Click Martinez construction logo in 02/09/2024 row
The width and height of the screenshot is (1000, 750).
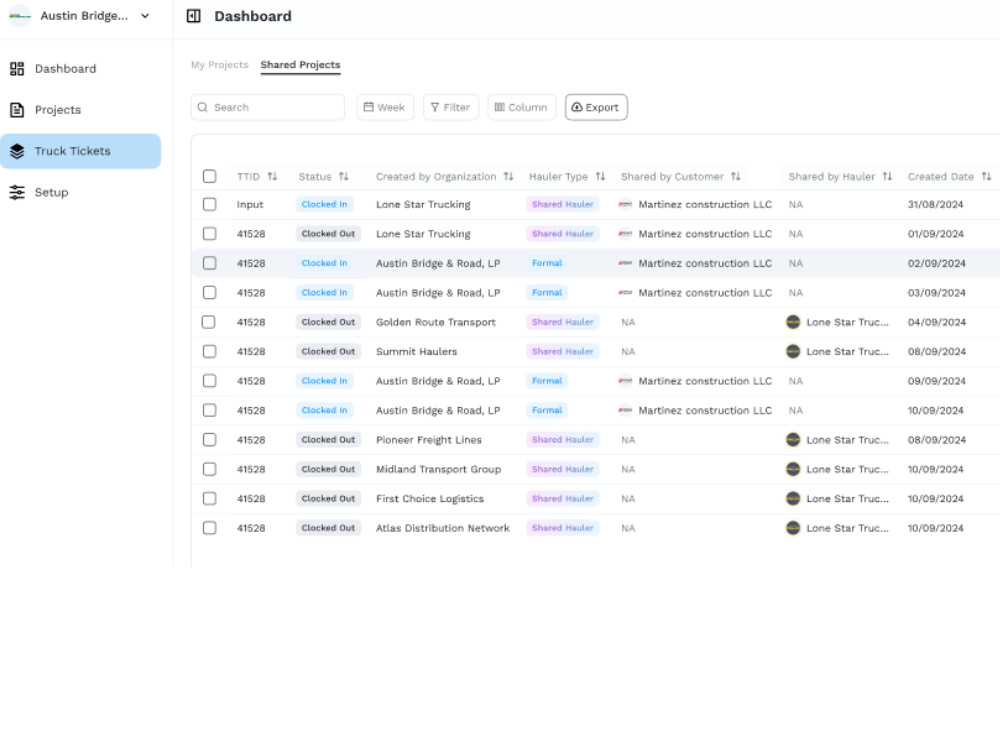click(625, 263)
